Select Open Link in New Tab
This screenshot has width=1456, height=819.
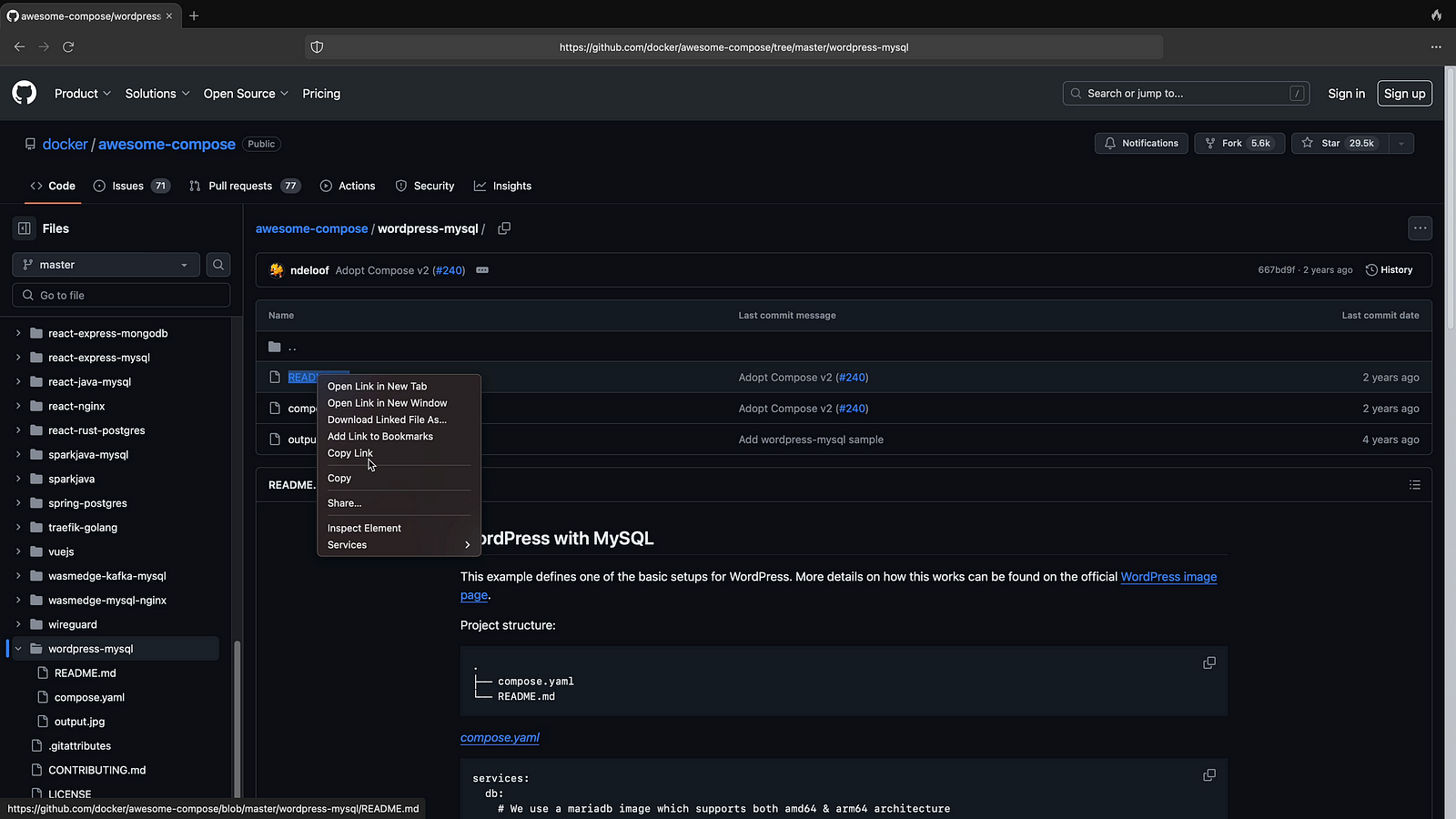click(x=377, y=387)
